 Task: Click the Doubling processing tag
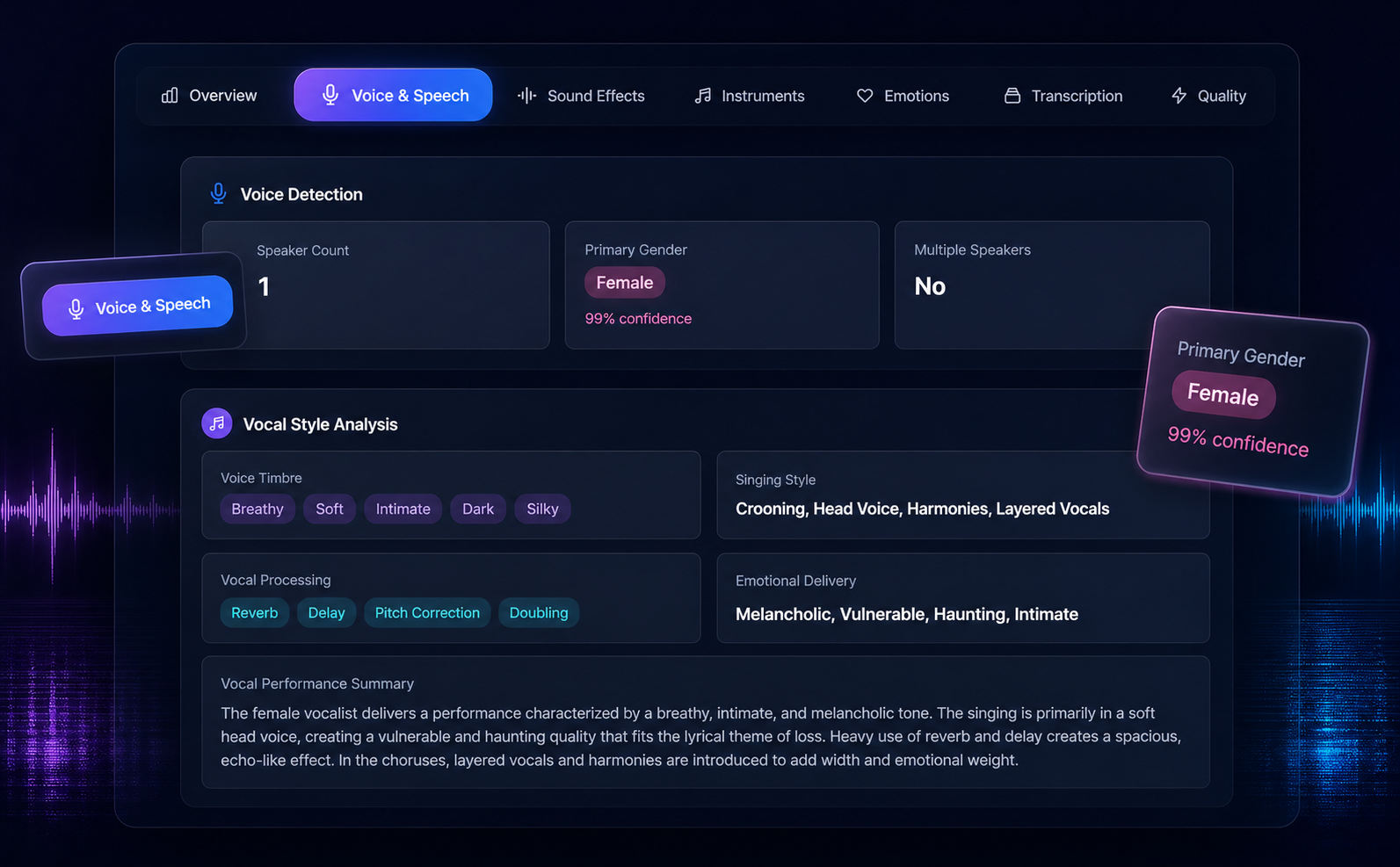coord(539,612)
